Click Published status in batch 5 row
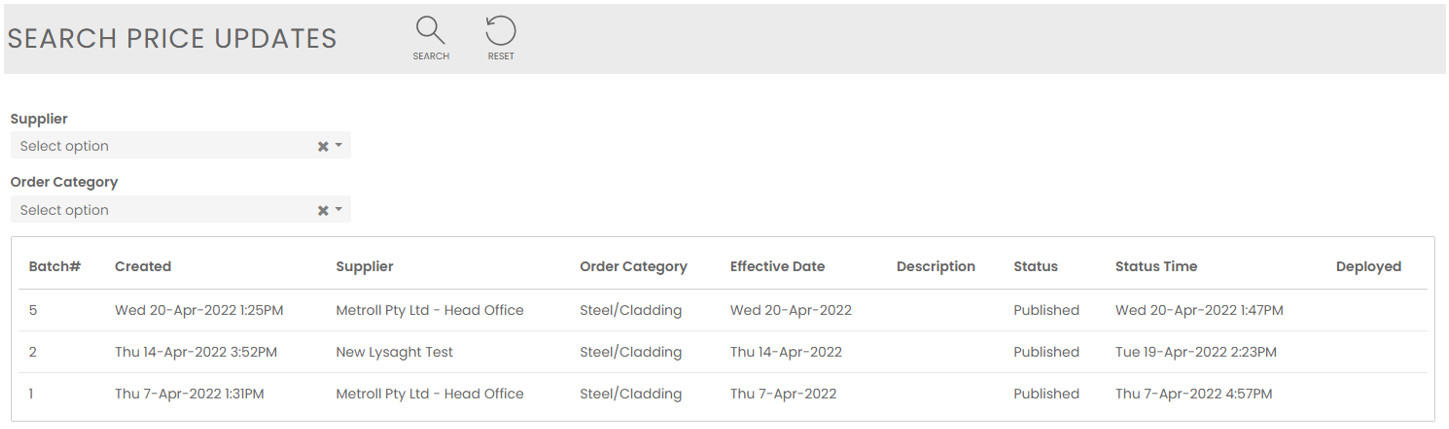Image resolution: width=1449 pixels, height=429 pixels. [x=1046, y=310]
